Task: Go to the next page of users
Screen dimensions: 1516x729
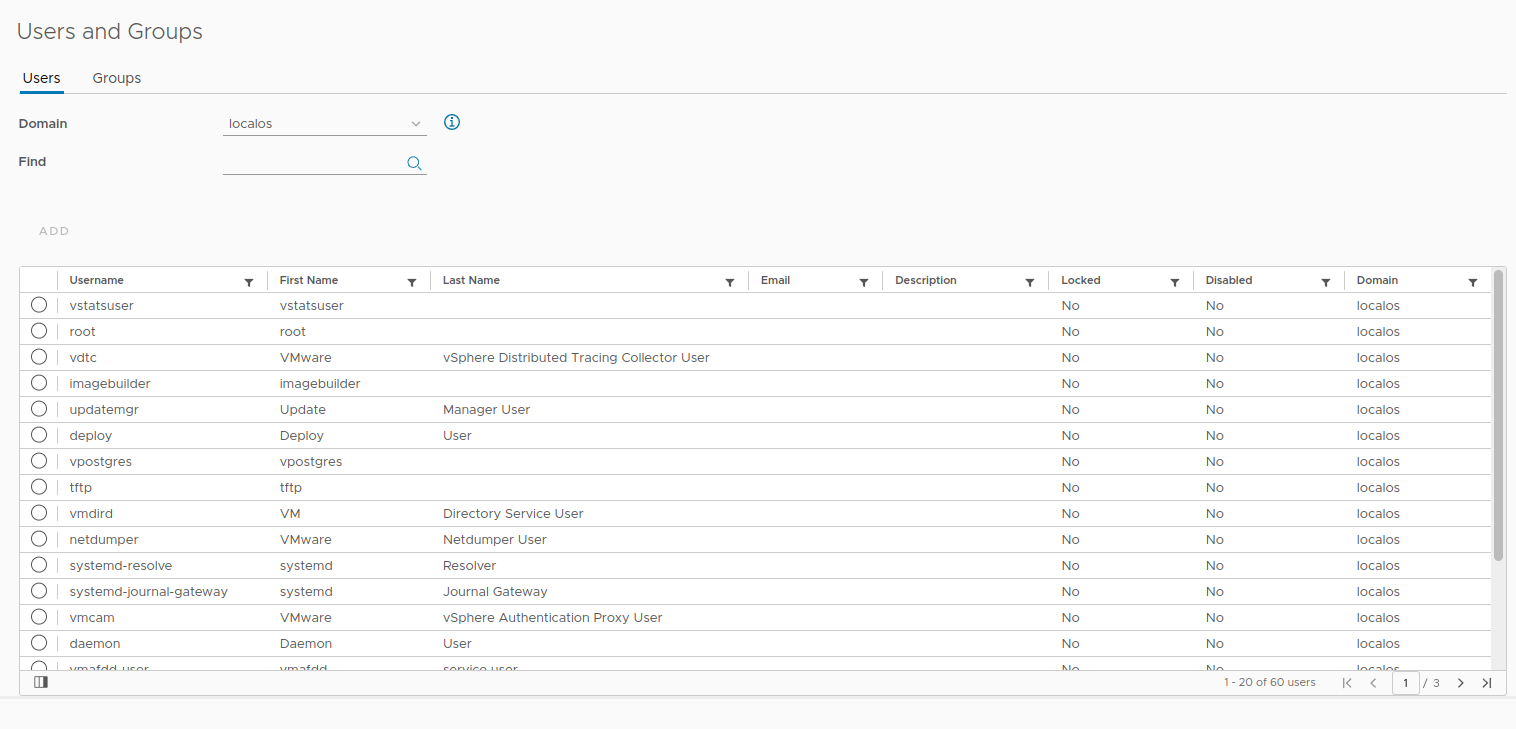Action: coord(1460,683)
